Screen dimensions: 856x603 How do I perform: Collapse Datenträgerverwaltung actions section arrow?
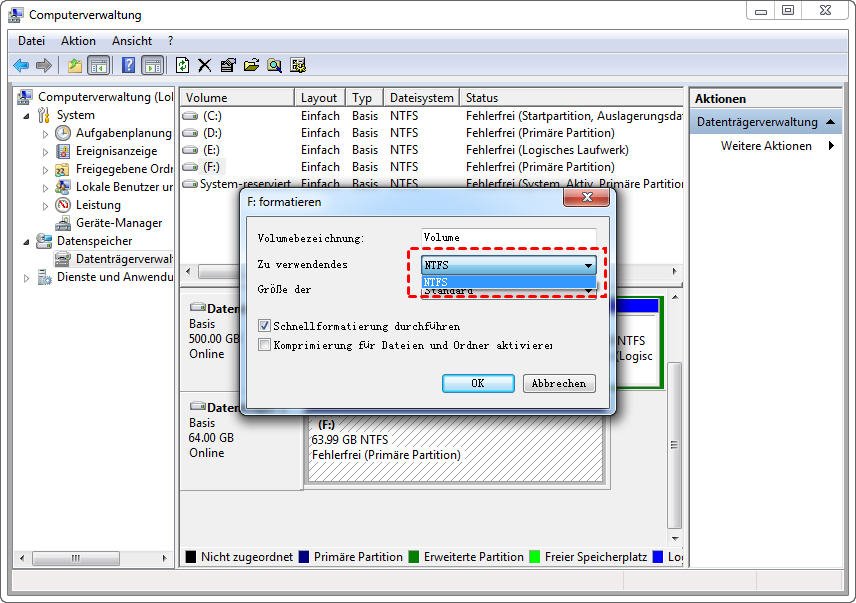point(830,122)
